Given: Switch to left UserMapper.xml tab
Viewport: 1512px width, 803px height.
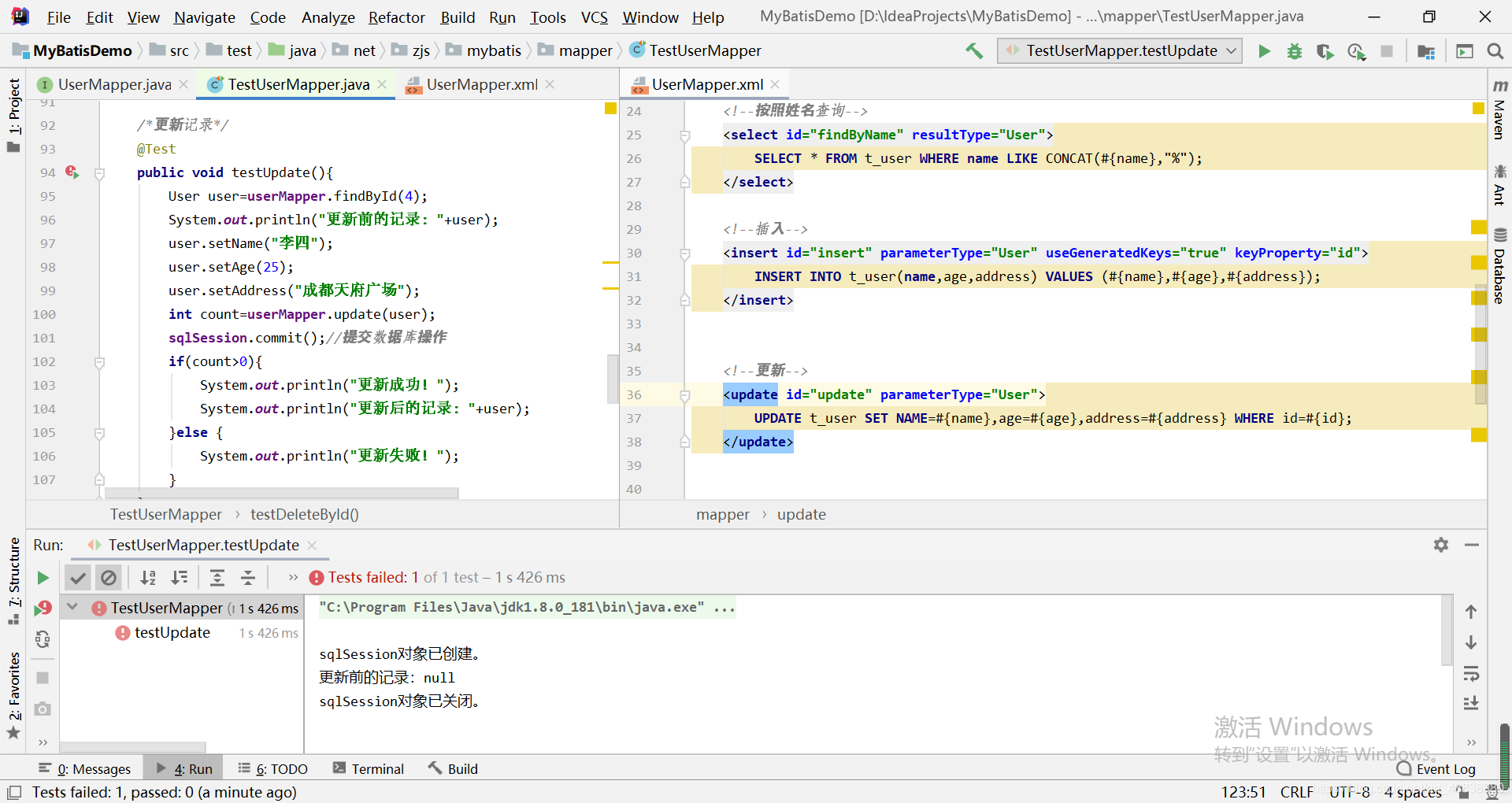Looking at the screenshot, I should [x=482, y=84].
